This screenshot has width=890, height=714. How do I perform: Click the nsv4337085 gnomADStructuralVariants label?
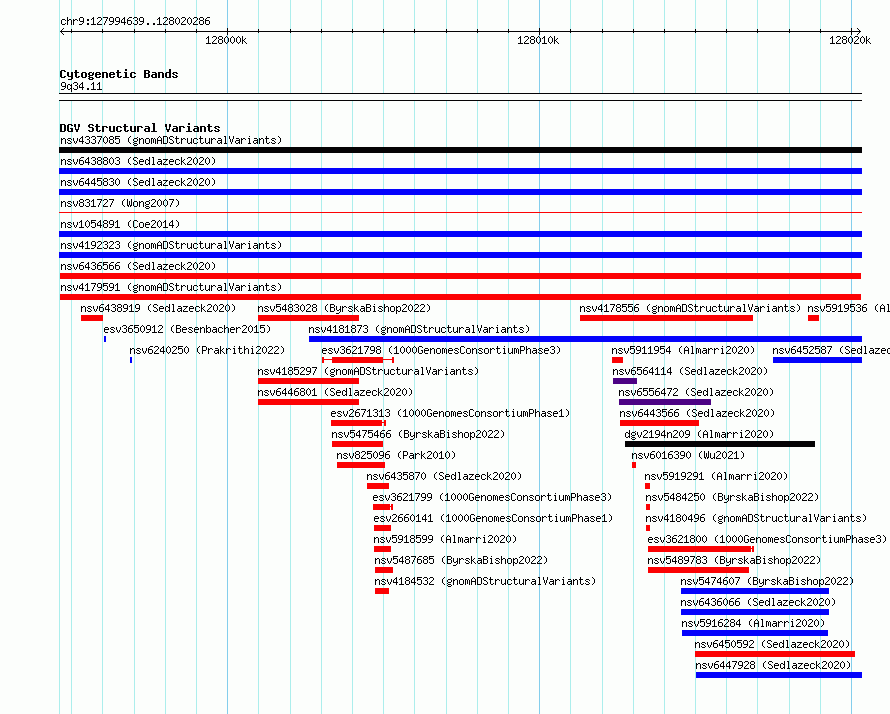[x=171, y=140]
